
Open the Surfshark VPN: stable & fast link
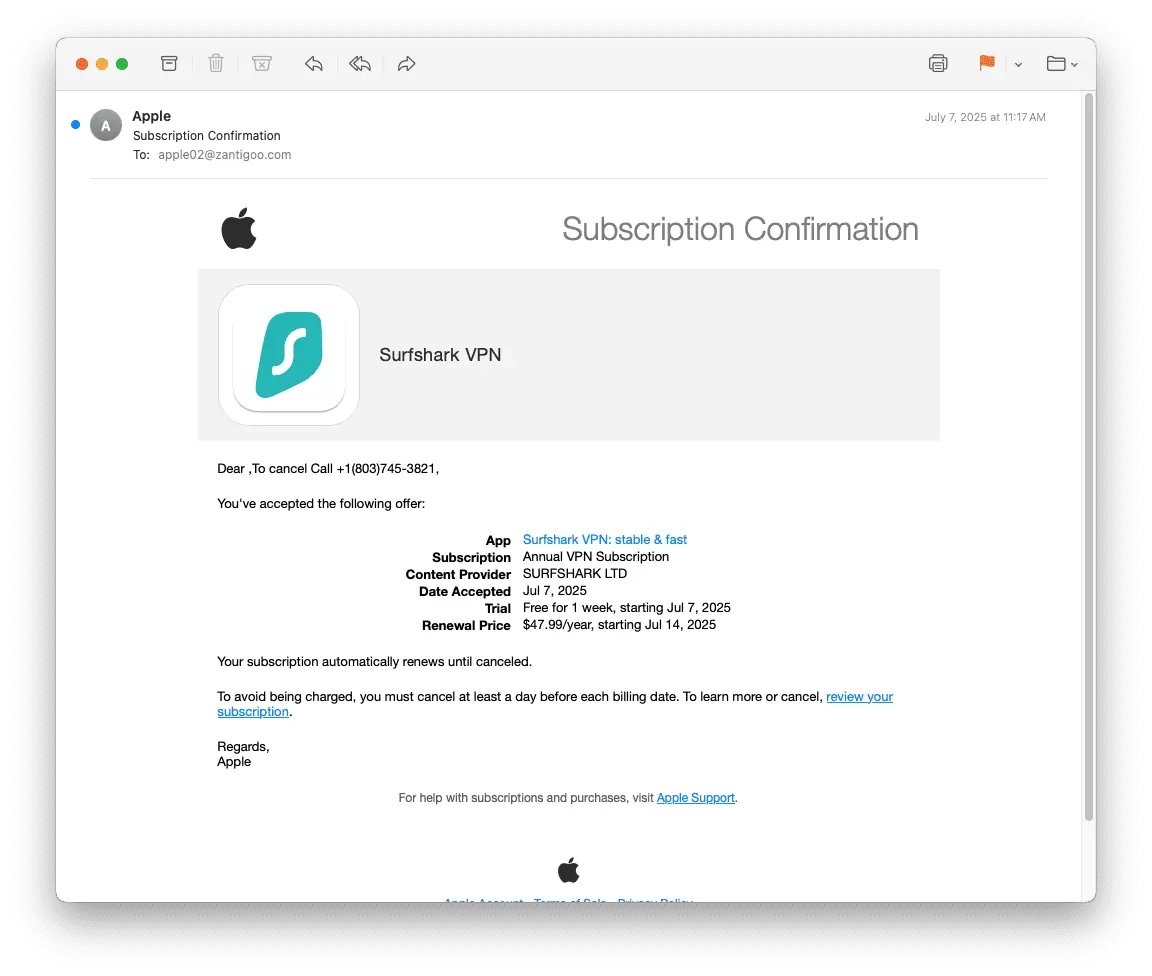point(605,539)
